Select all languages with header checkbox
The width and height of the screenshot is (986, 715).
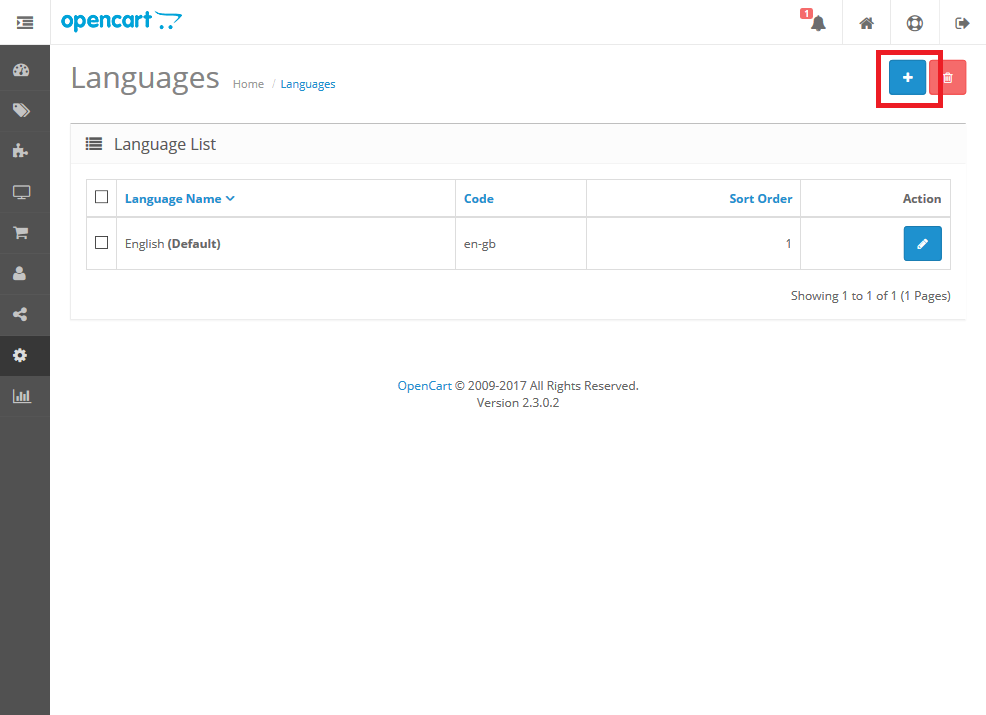101,197
